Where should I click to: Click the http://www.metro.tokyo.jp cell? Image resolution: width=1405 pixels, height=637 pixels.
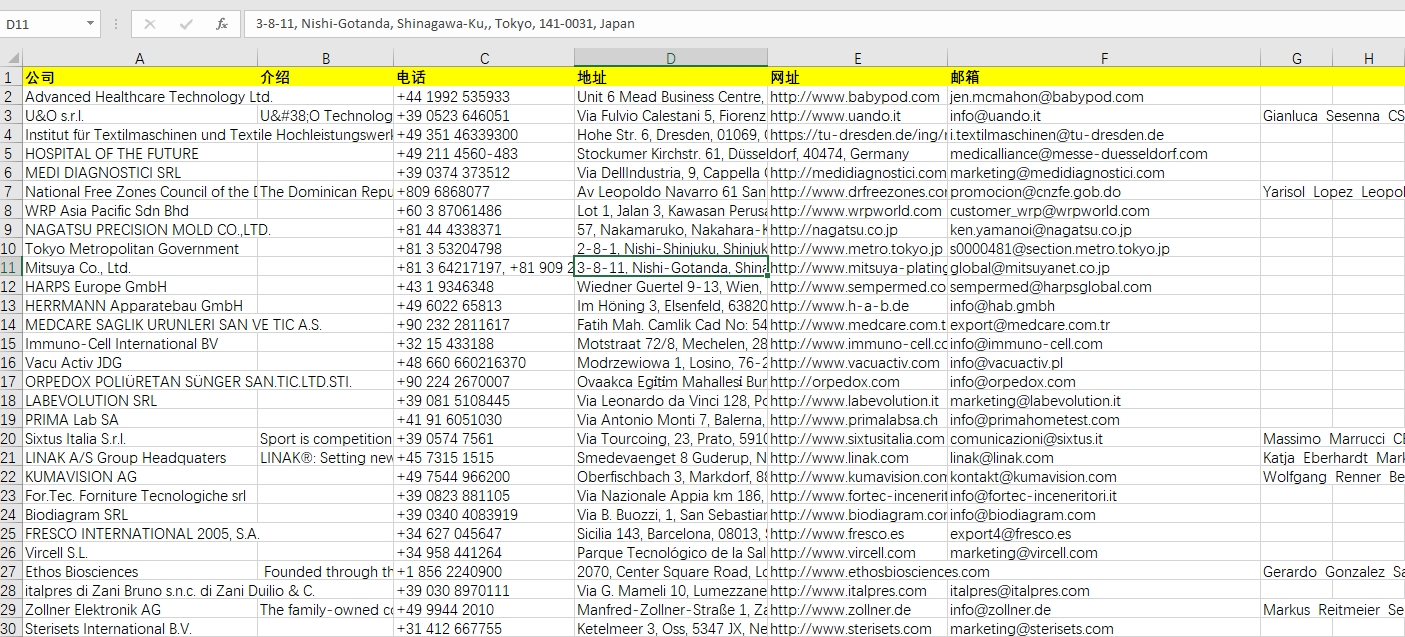pos(857,248)
